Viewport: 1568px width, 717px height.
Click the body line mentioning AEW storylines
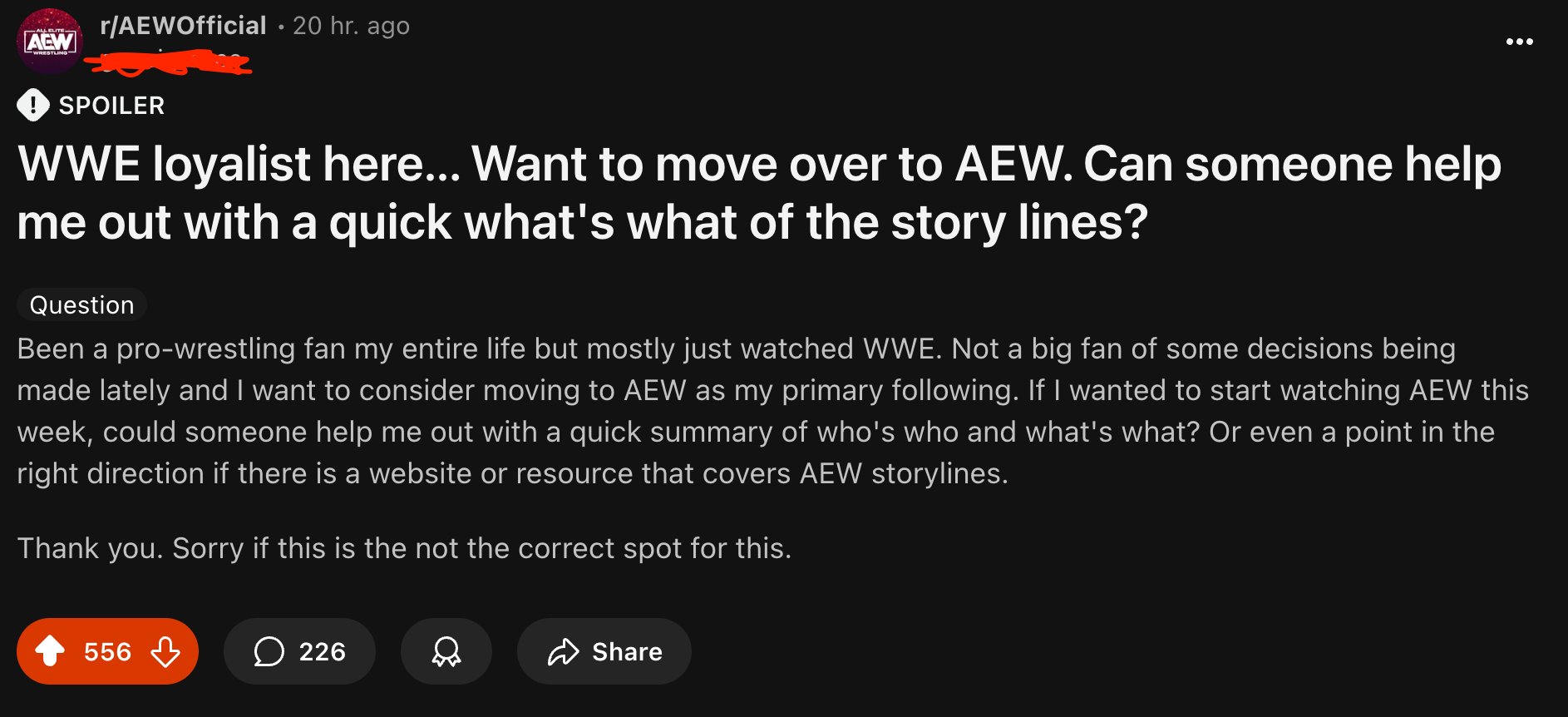point(512,473)
